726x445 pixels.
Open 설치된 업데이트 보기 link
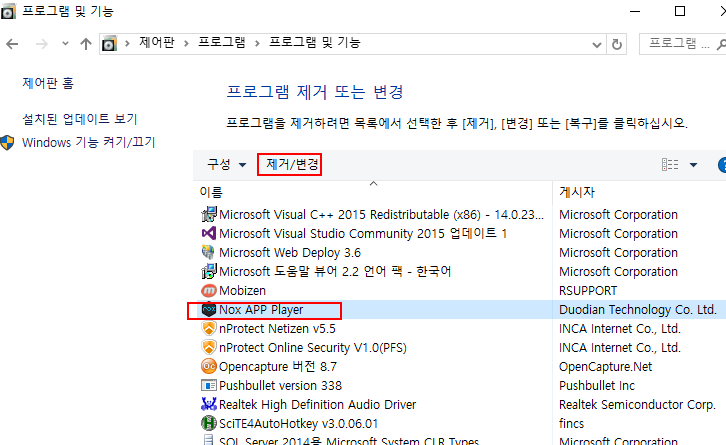pyautogui.click(x=79, y=119)
